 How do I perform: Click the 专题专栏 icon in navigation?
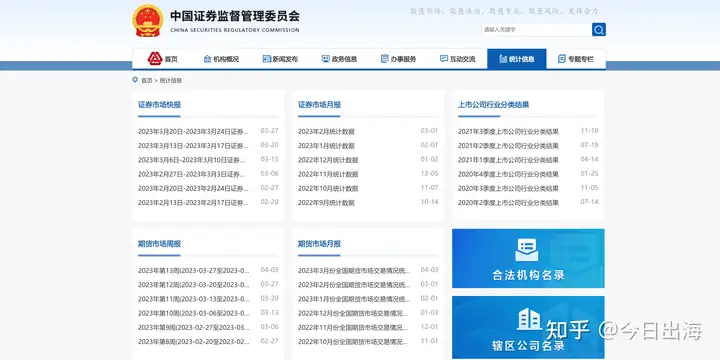coord(562,59)
